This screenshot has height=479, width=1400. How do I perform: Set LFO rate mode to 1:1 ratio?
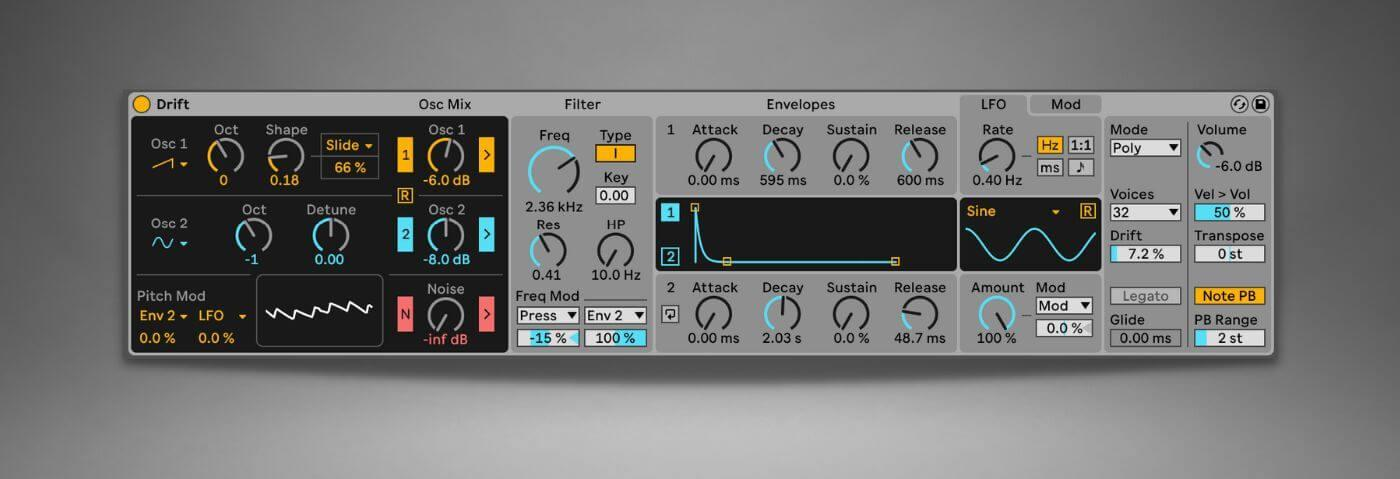(x=1081, y=145)
